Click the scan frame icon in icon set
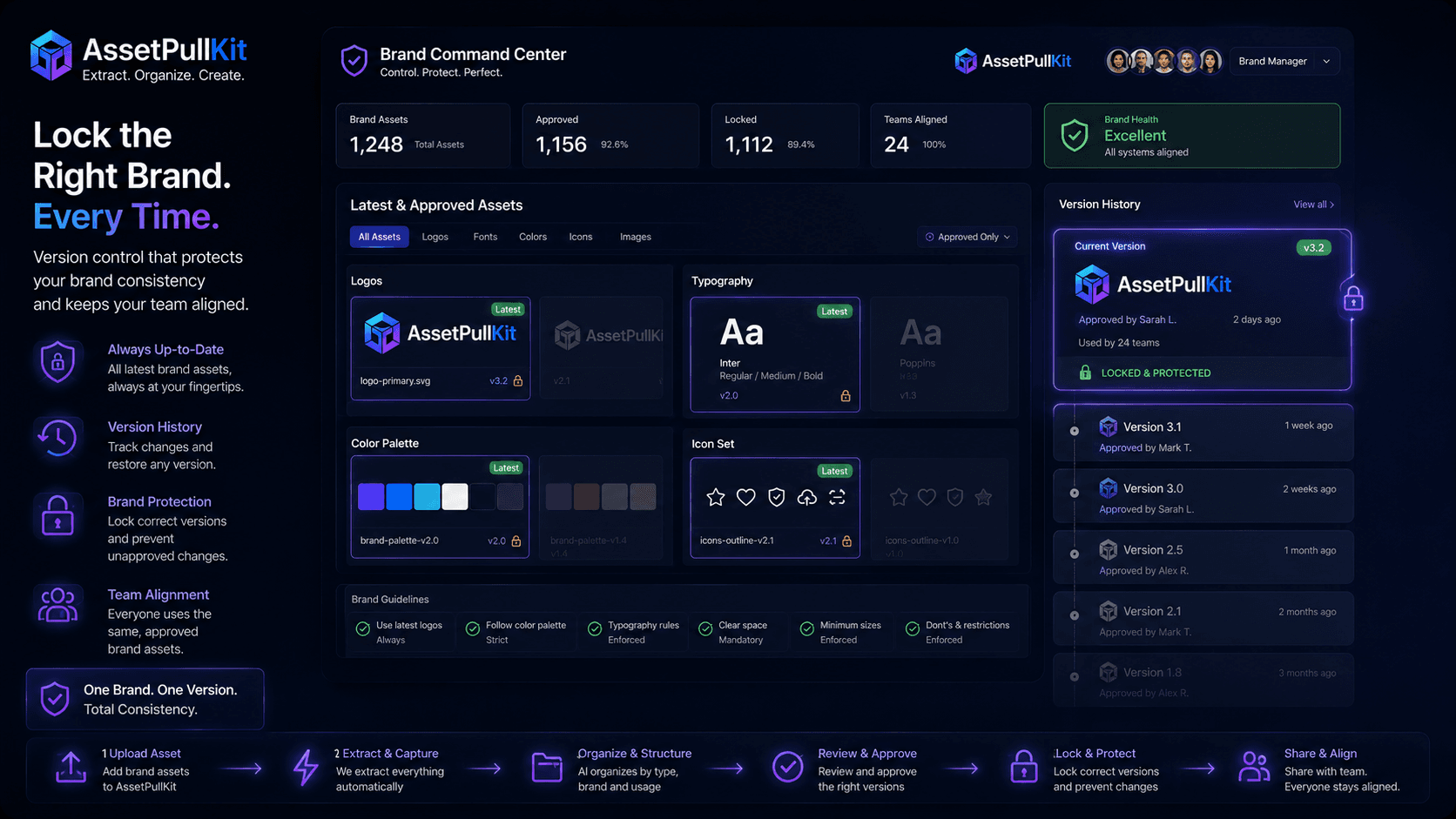This screenshot has width=1456, height=819. pyautogui.click(x=837, y=497)
